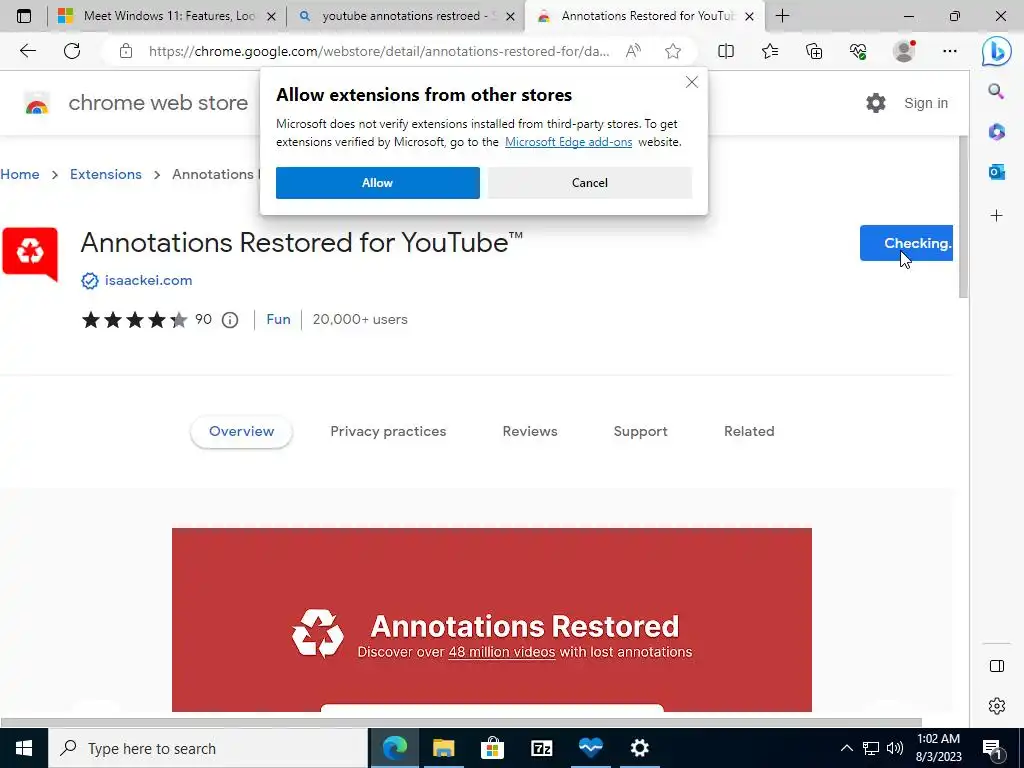Click the Annotations Restored extension logo
The width and height of the screenshot is (1024, 768).
point(30,255)
